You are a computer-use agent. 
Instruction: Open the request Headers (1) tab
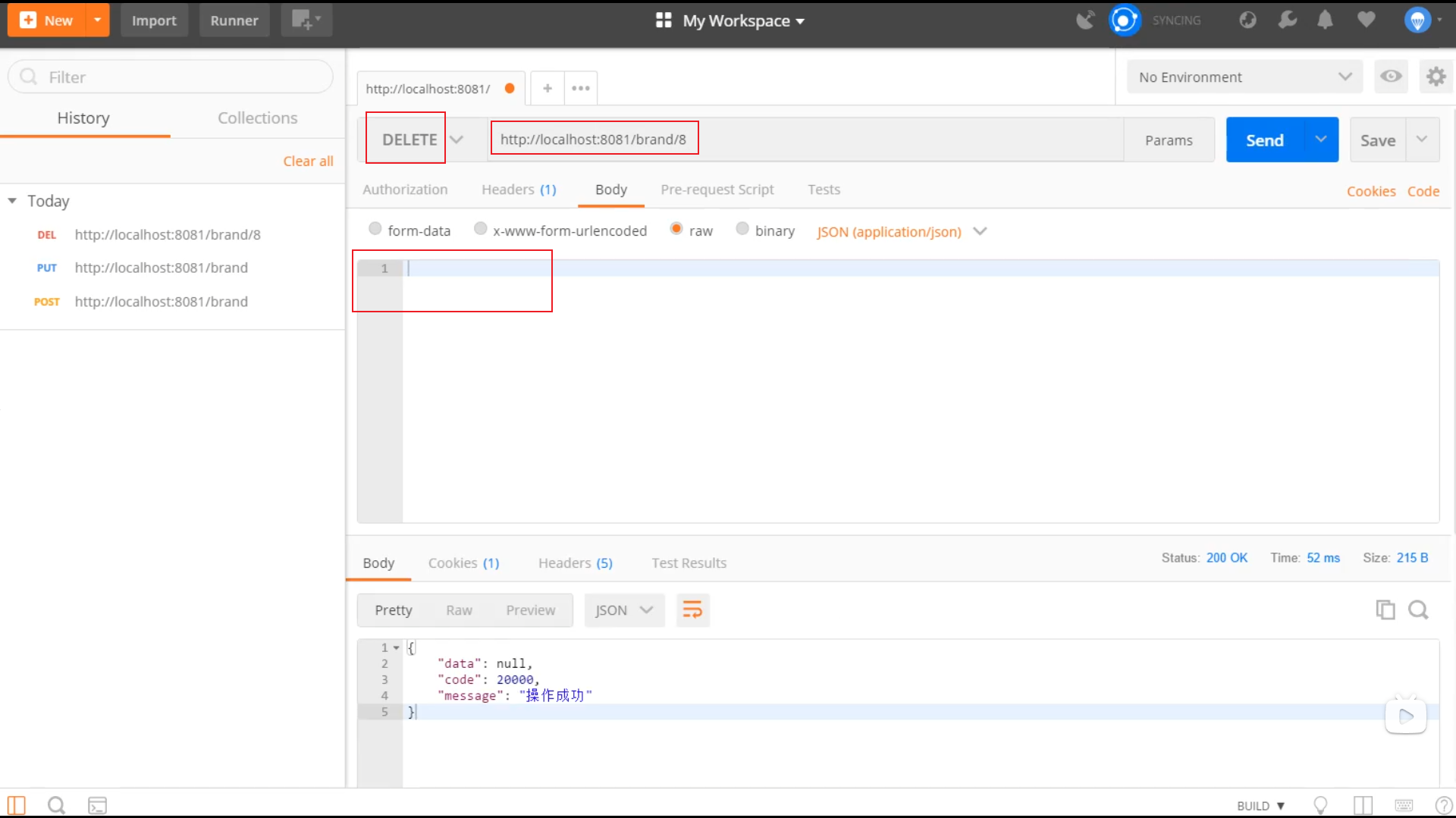519,190
